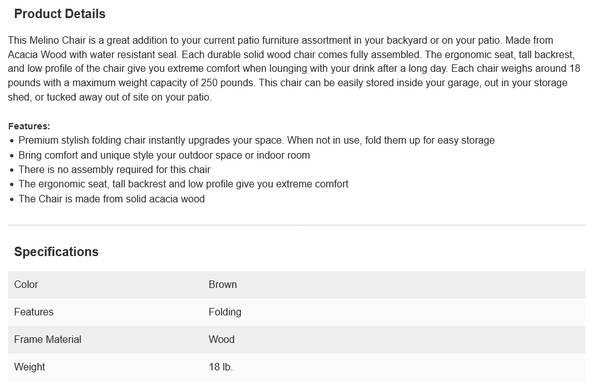Click the Features: label above bullets
Viewport: 600px width, 391px height.
click(29, 126)
